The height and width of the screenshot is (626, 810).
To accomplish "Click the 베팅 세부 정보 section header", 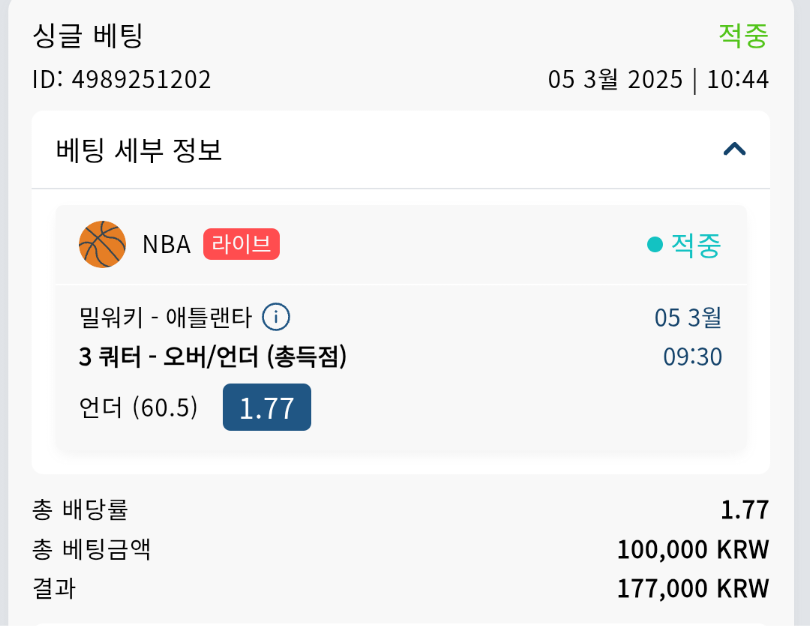I will 140,150.
